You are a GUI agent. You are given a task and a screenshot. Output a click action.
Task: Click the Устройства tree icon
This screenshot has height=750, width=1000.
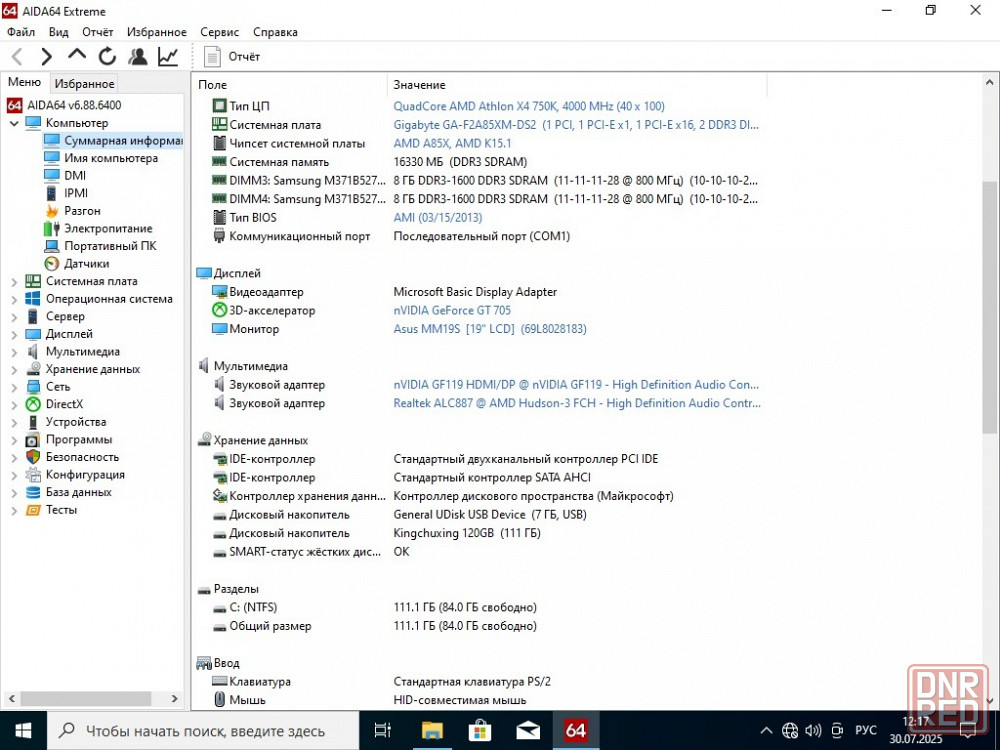[33, 422]
